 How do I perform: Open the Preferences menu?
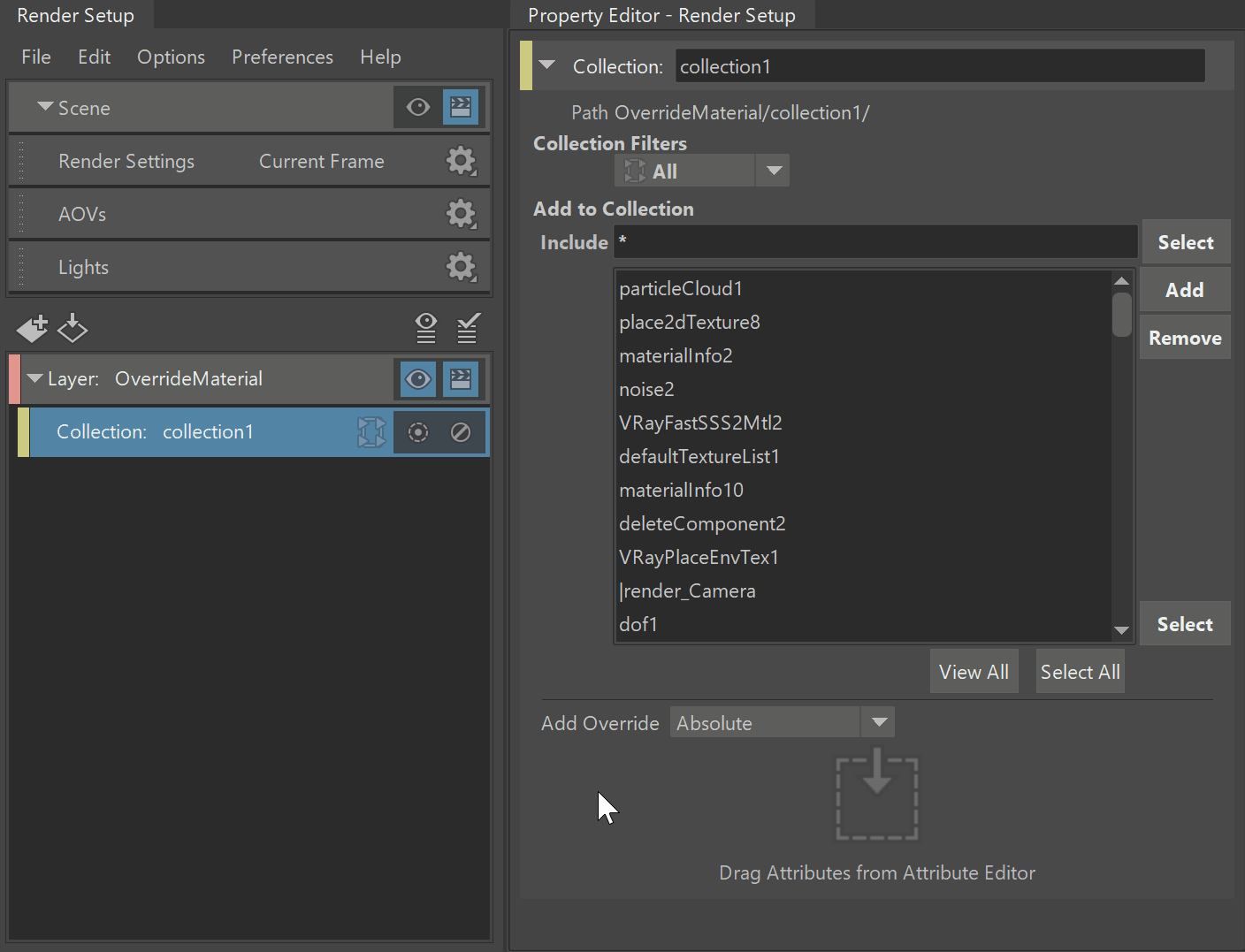click(282, 57)
